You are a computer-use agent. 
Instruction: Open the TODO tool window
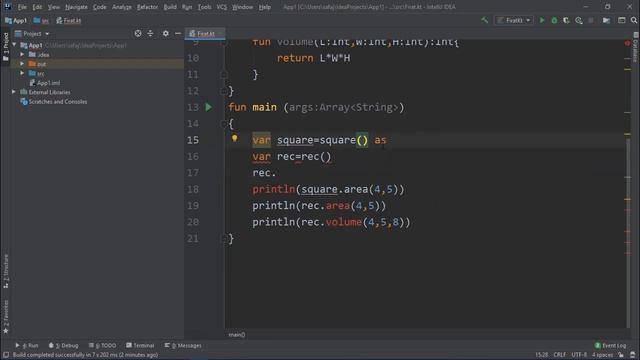tap(102, 345)
